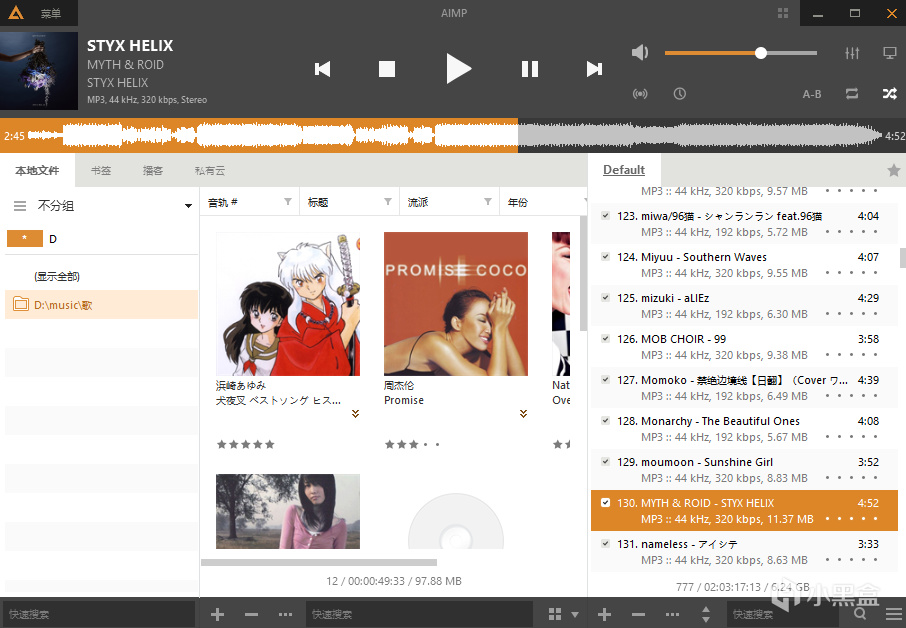
Task: Skip to next track
Action: pos(594,69)
